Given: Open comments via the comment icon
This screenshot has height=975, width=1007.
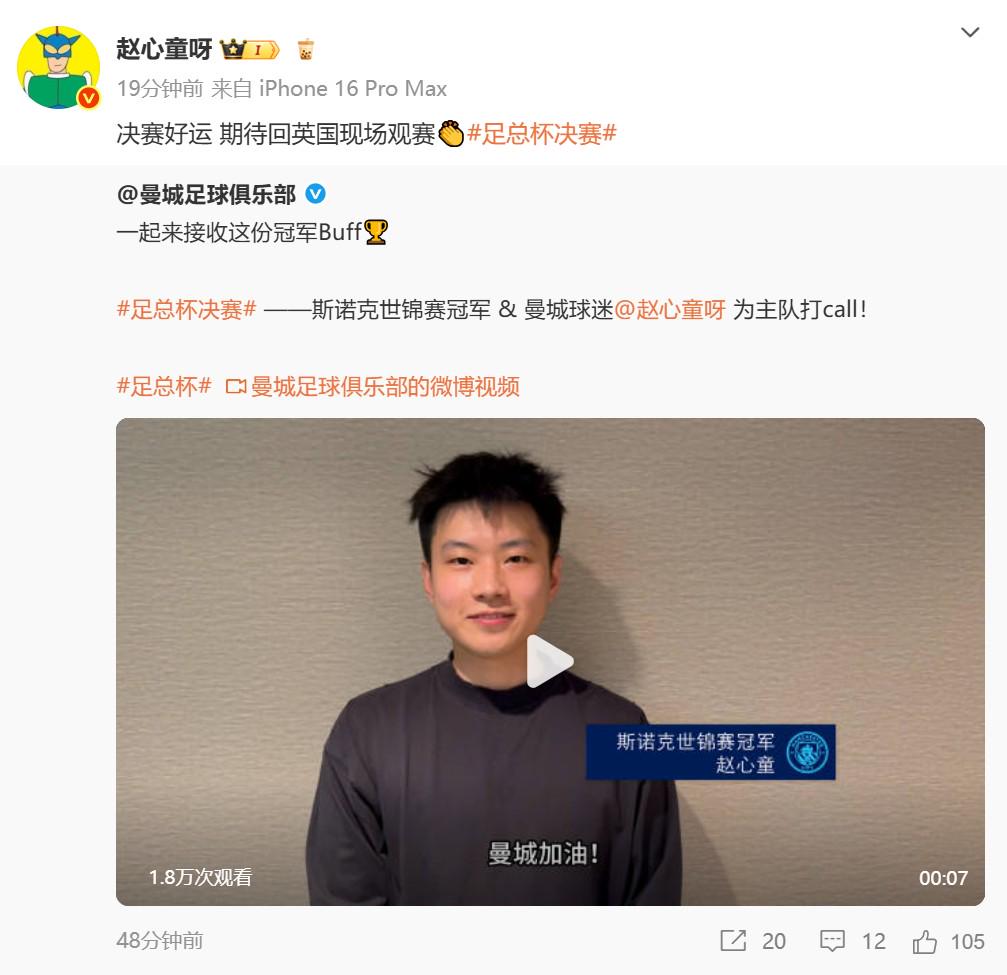Looking at the screenshot, I should [x=832, y=941].
